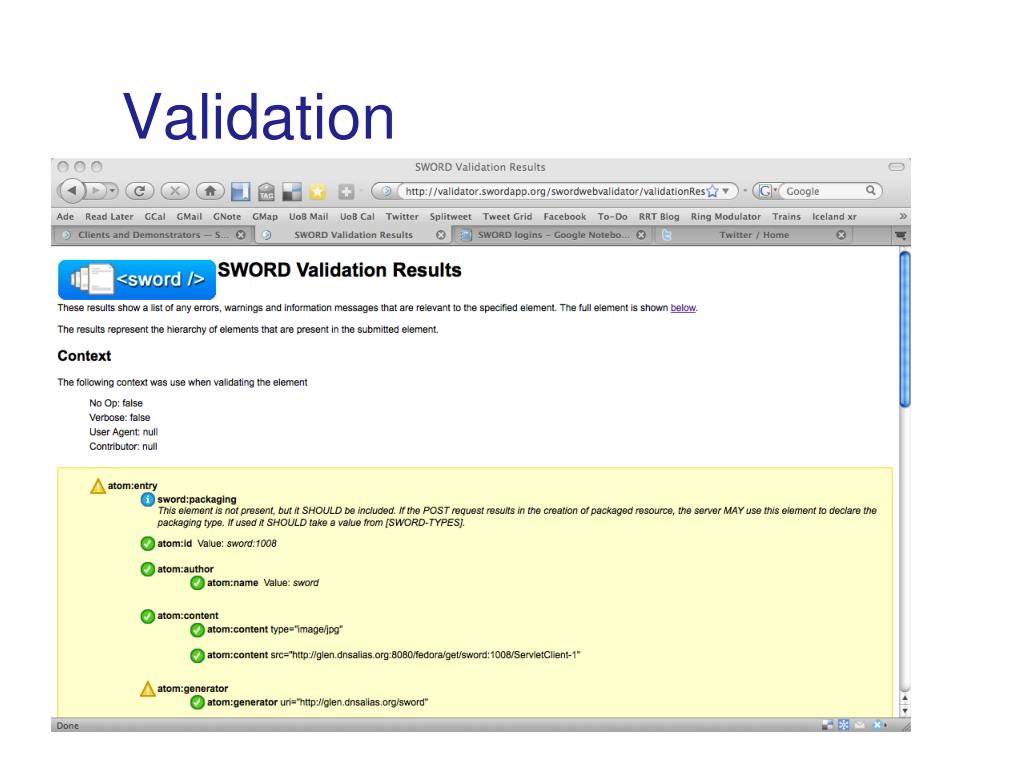This screenshot has width=1024, height=768.
Task: Bookmark this page with the address bar star
Action: pos(712,191)
